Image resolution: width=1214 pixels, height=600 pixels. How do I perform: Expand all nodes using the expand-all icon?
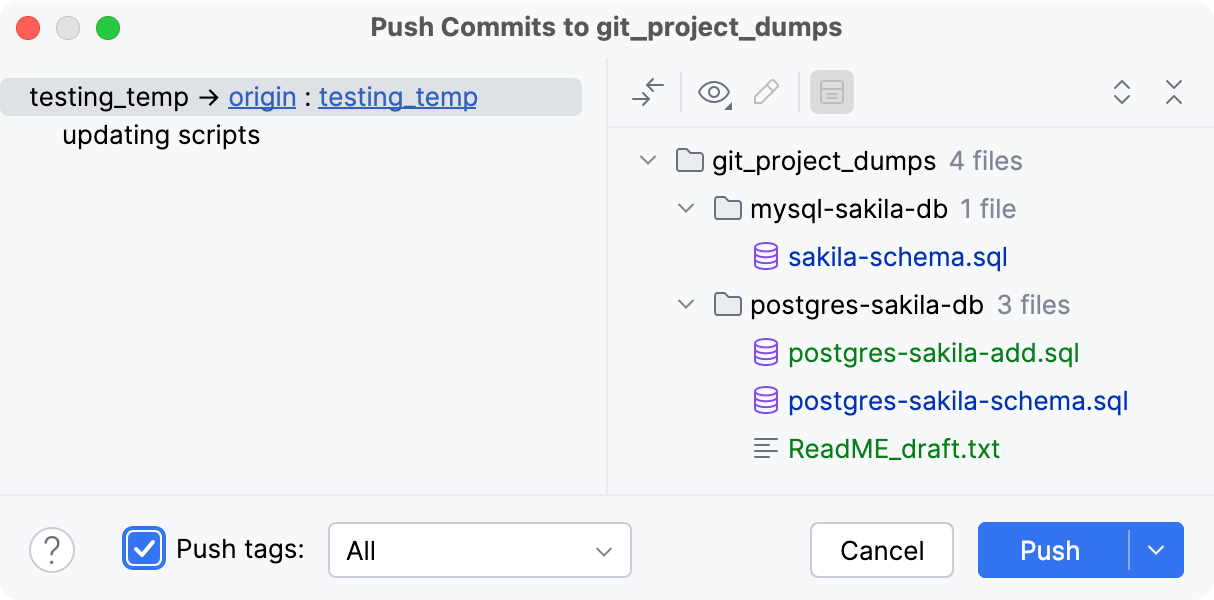point(1122,92)
